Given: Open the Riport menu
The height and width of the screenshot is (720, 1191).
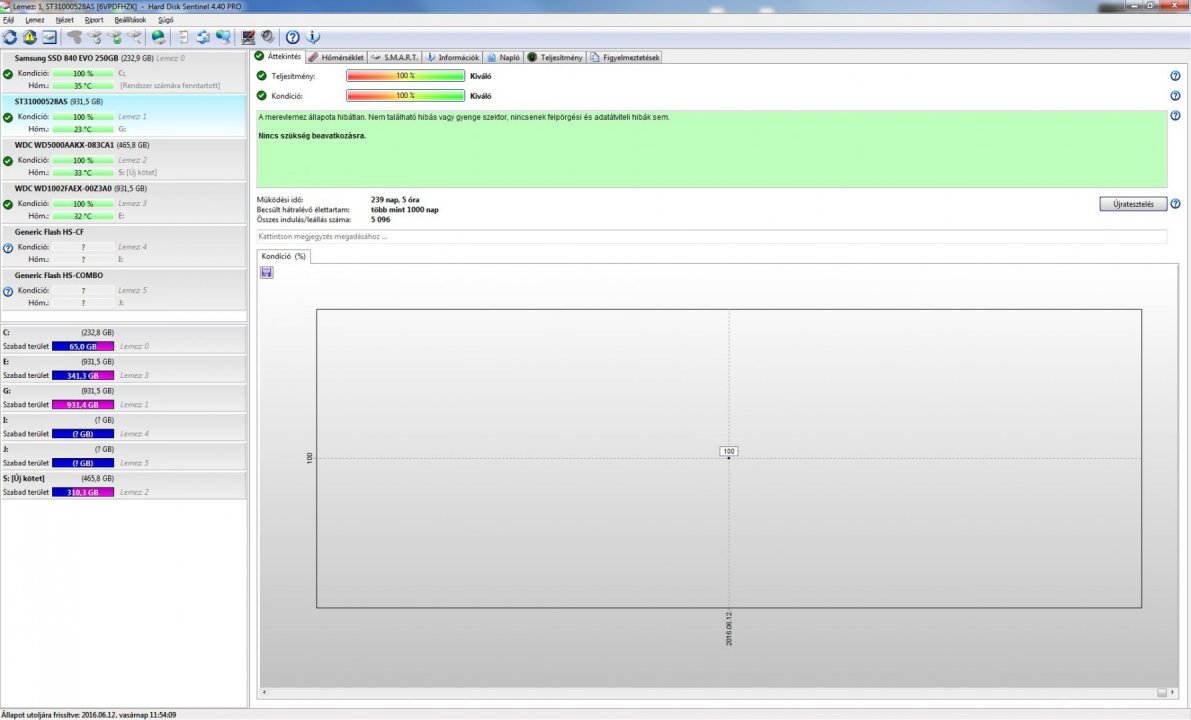Looking at the screenshot, I should (93, 20).
